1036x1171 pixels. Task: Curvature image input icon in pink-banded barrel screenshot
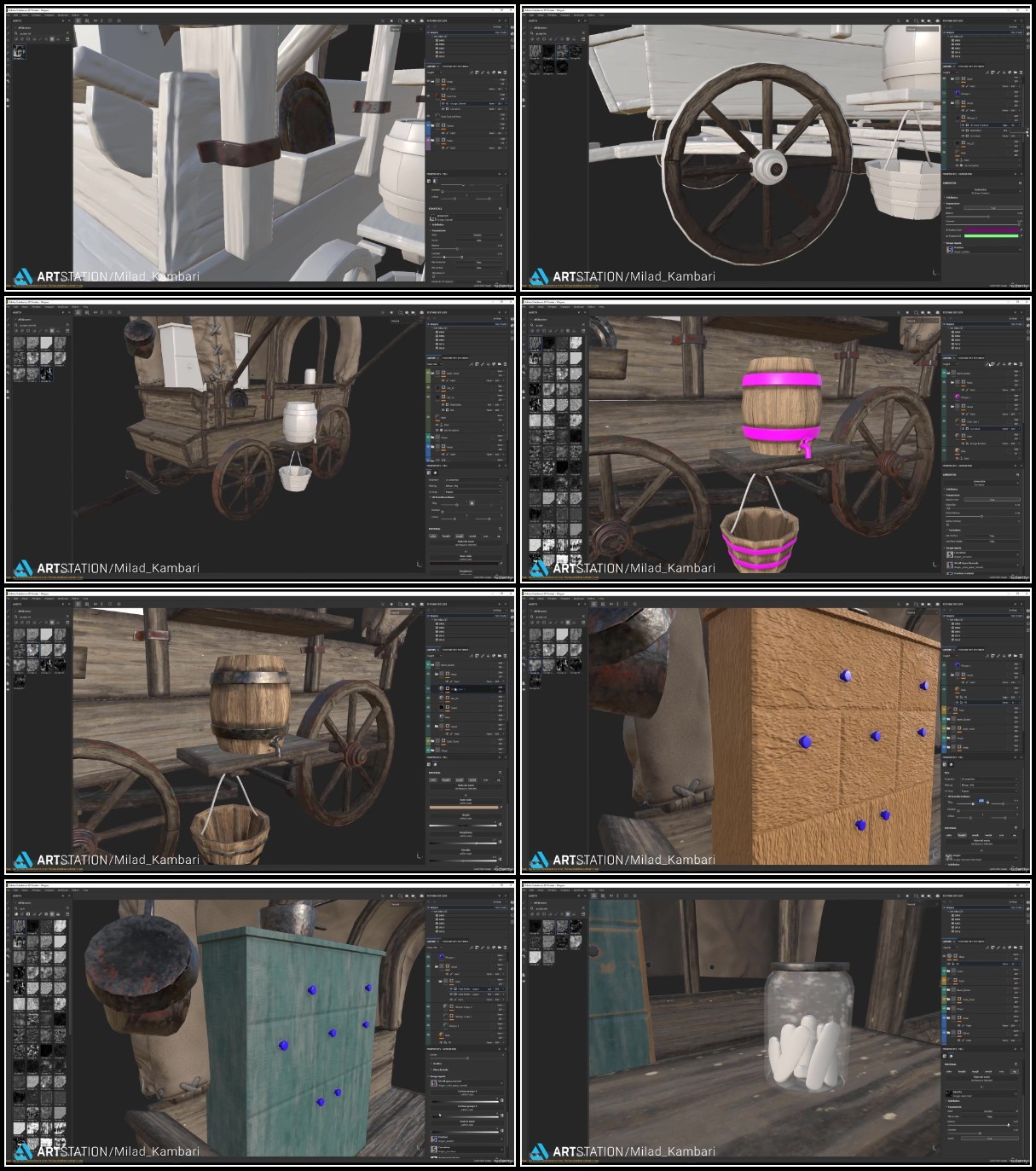pos(950,554)
